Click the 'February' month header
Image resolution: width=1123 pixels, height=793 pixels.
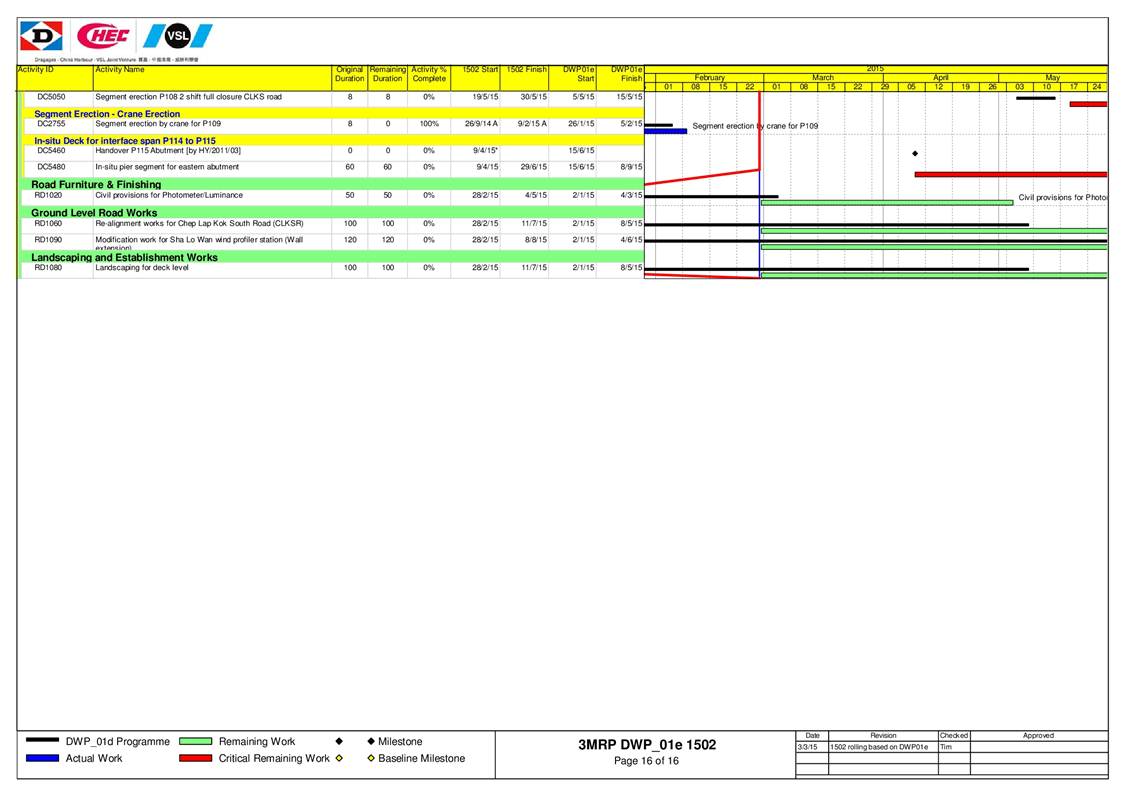(x=710, y=77)
